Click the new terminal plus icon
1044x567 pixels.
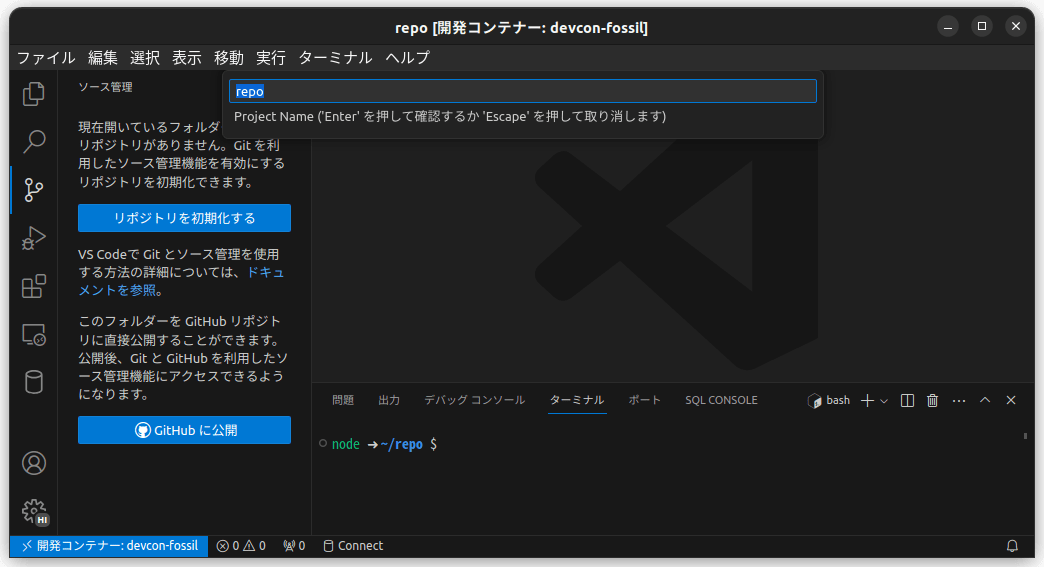(867, 400)
